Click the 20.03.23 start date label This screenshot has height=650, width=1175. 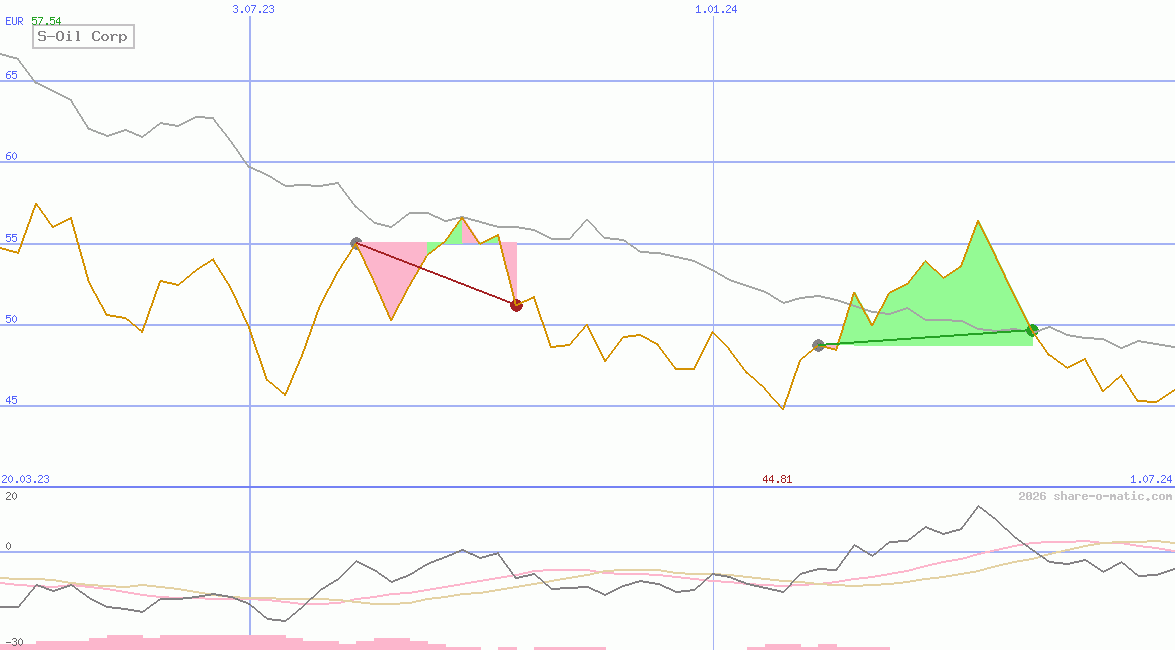26,479
